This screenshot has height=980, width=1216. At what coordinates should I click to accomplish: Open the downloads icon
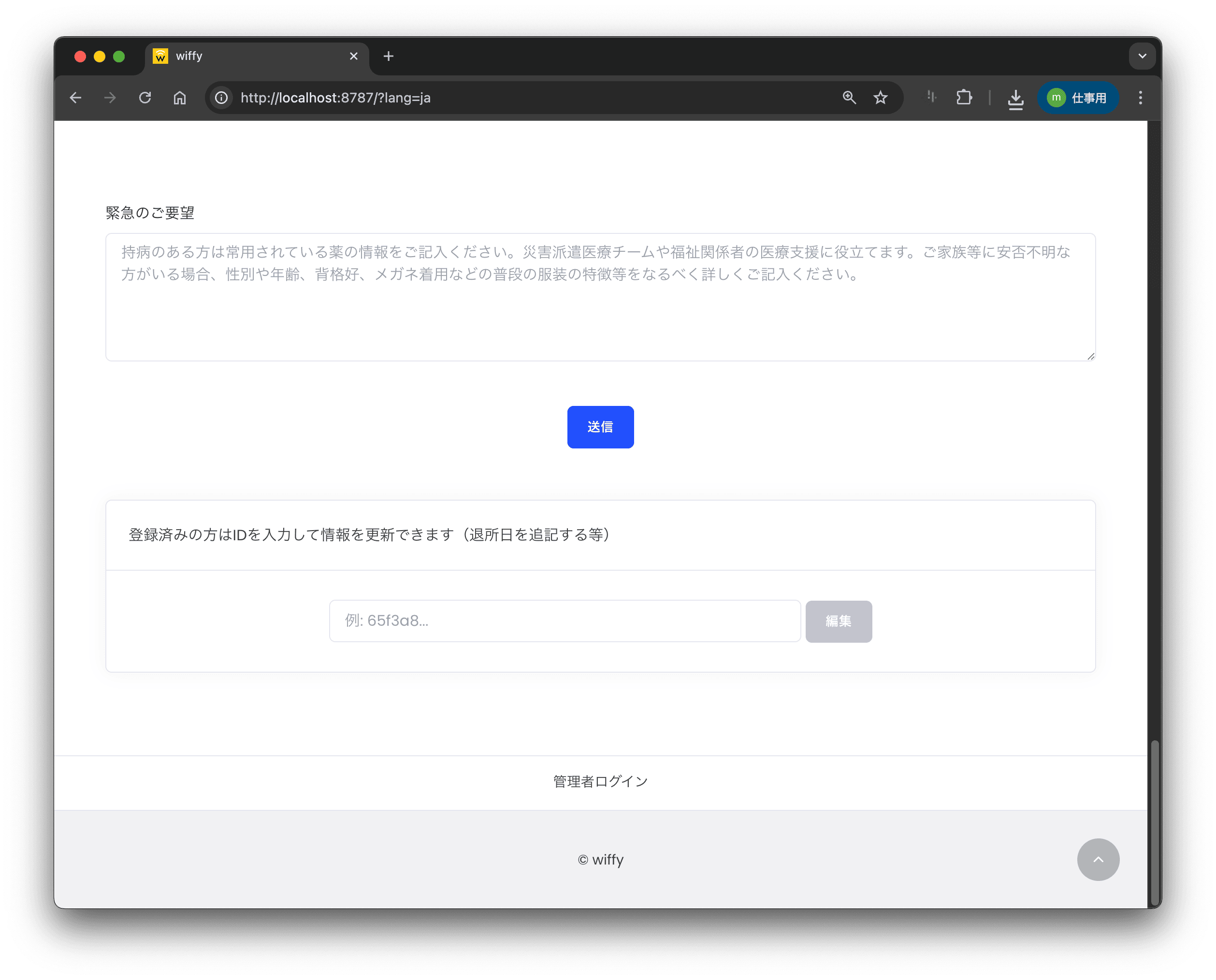pos(1015,99)
